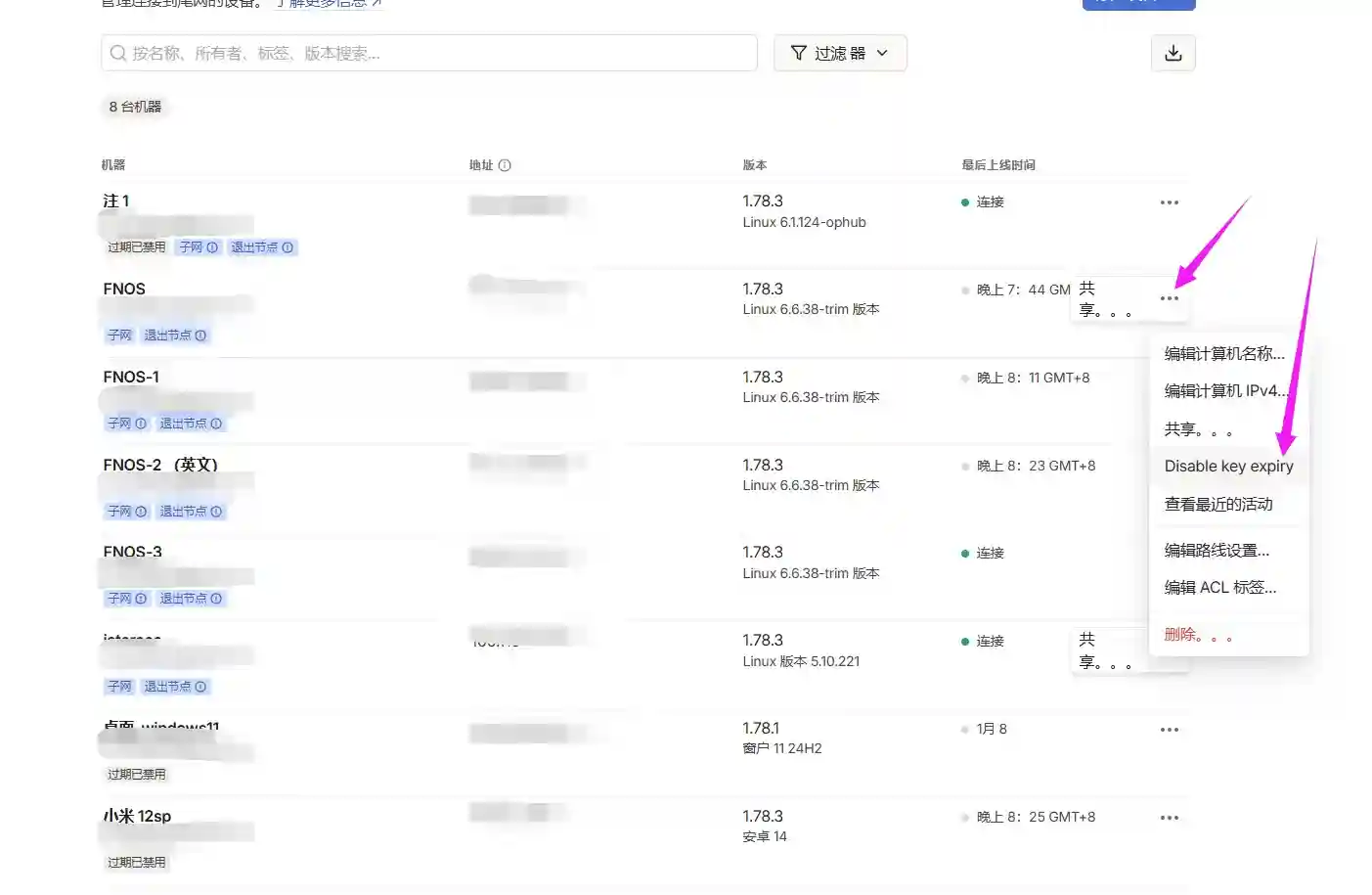Open the ellipsis menu for 桌面 windows11
The height and width of the screenshot is (895, 1372).
pos(1169,729)
